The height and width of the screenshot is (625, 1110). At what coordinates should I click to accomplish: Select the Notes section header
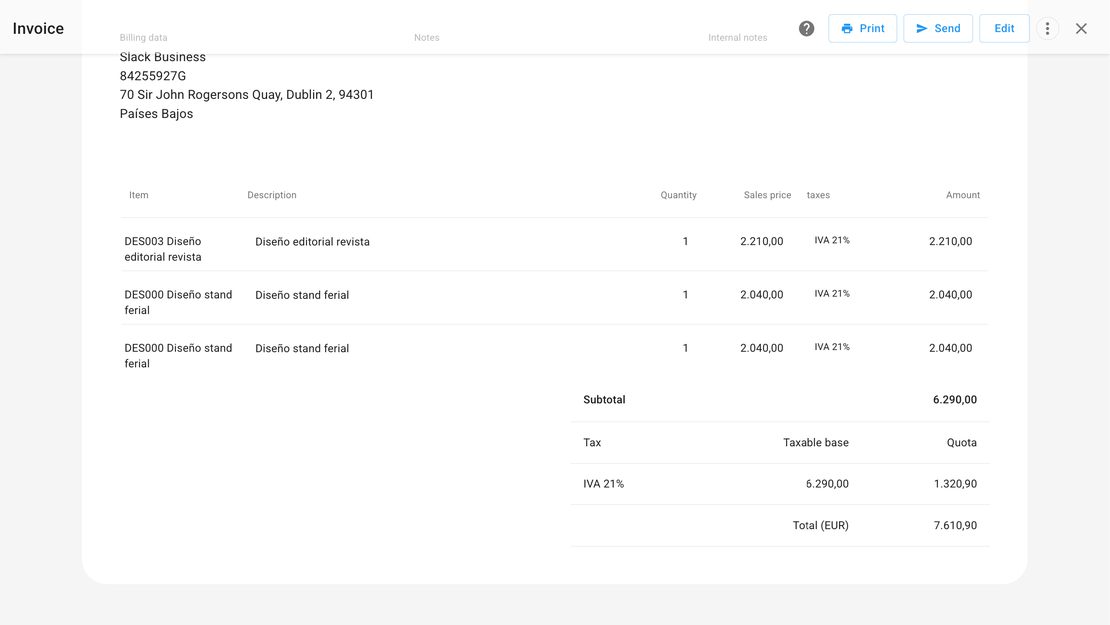tap(427, 38)
